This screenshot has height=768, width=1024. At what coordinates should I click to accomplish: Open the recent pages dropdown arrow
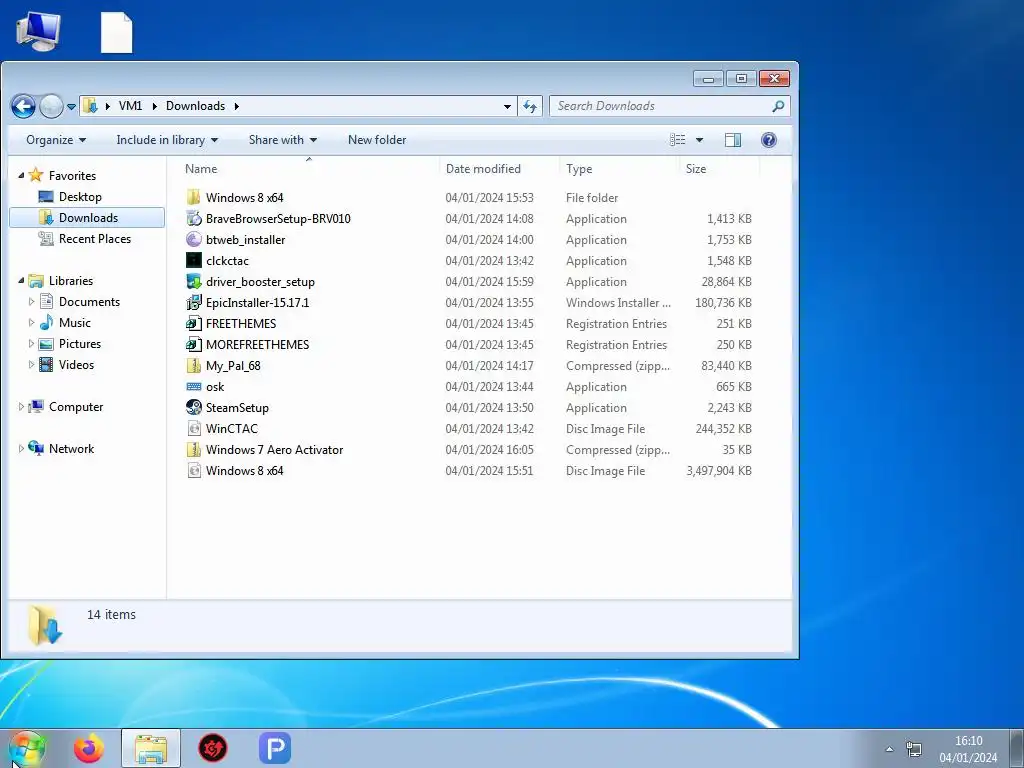pos(71,106)
